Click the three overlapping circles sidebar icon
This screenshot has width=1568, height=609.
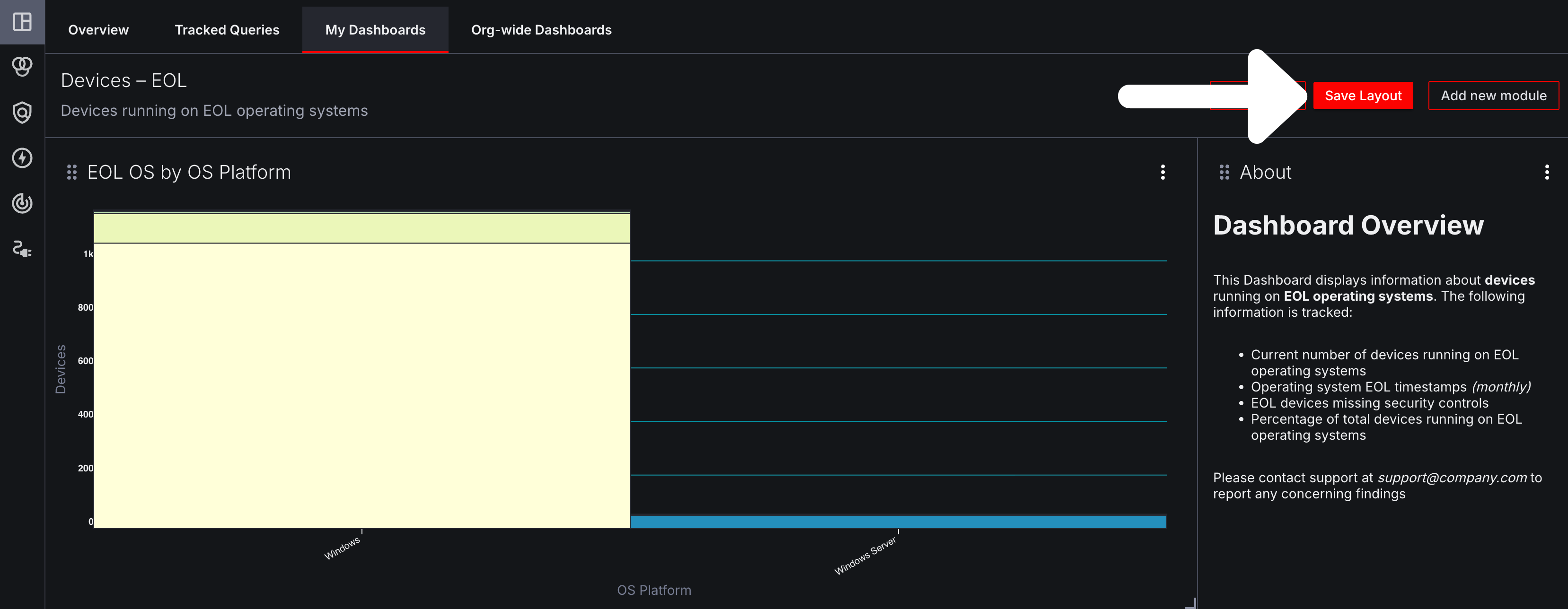[22, 66]
